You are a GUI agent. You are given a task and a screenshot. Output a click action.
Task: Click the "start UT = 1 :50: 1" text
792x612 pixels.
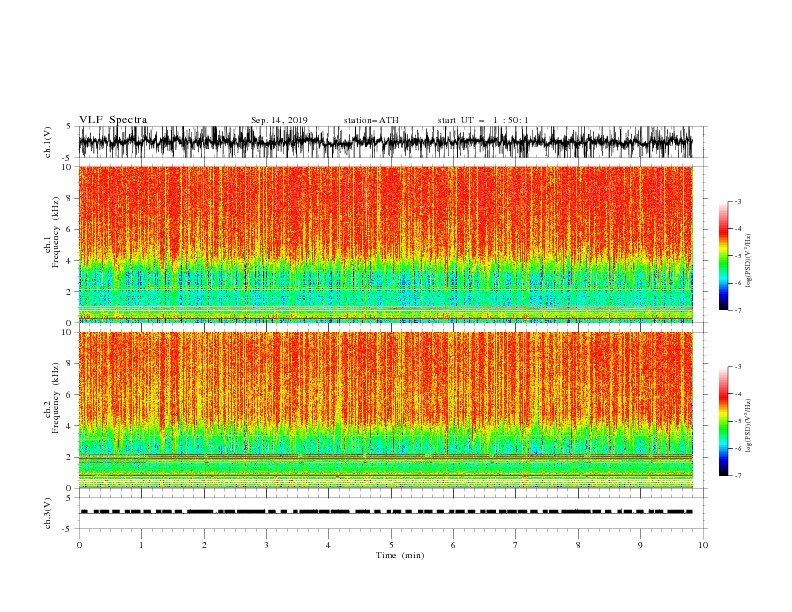[x=483, y=120]
